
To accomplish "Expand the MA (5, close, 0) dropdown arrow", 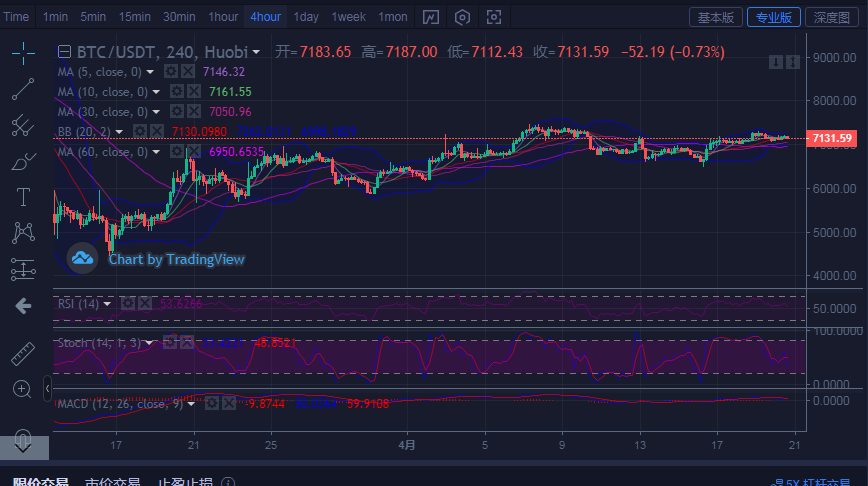I will point(150,72).
